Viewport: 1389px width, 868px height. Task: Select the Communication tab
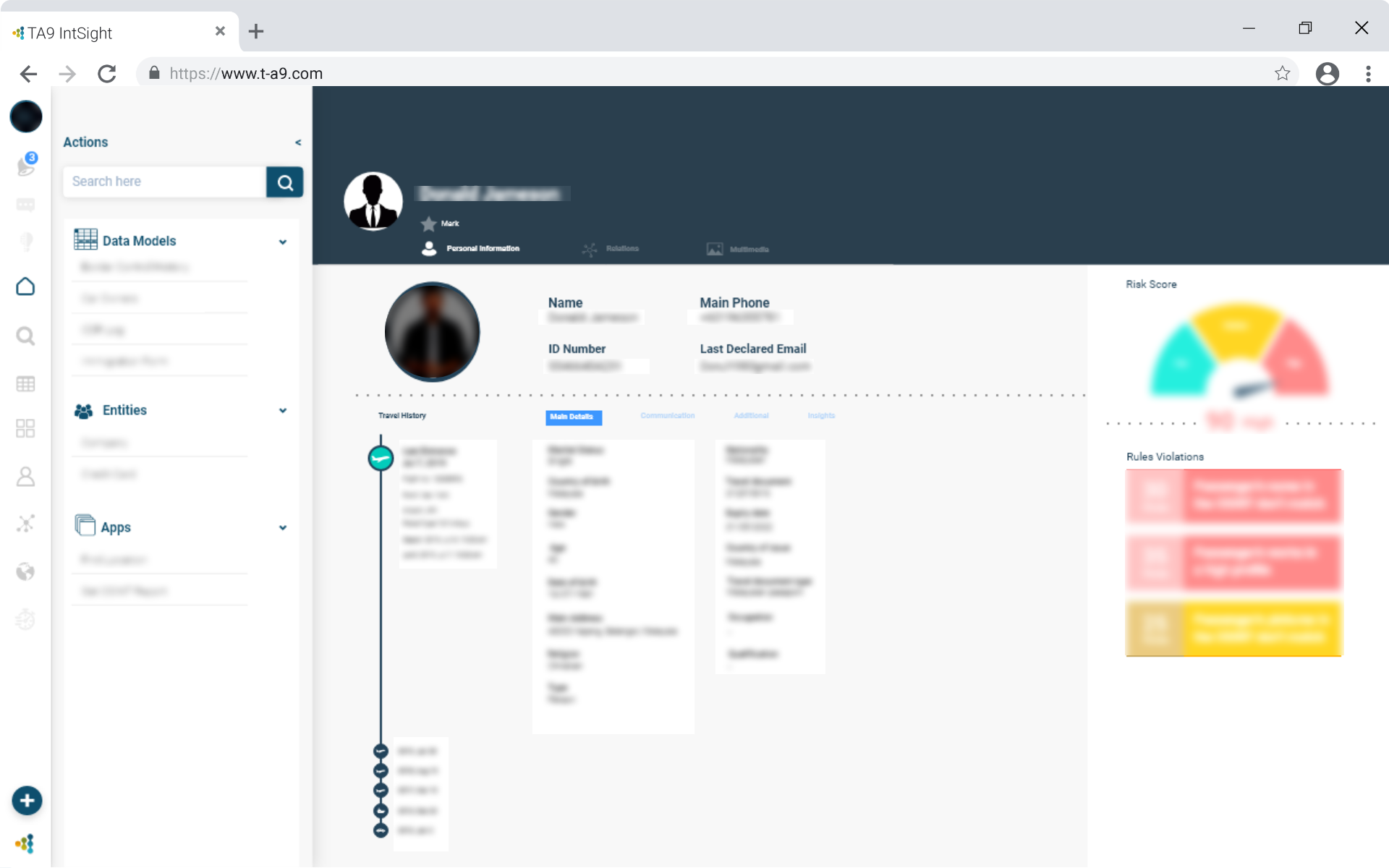coord(667,416)
